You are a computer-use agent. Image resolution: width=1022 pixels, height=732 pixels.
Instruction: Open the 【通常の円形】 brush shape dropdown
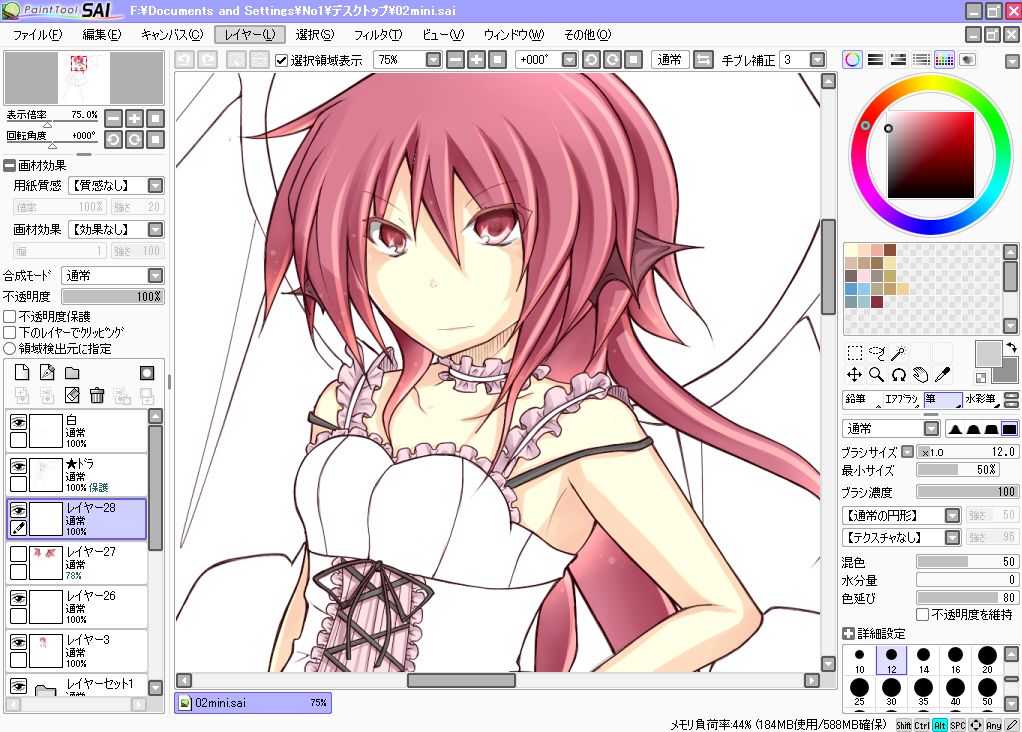pyautogui.click(x=952, y=516)
